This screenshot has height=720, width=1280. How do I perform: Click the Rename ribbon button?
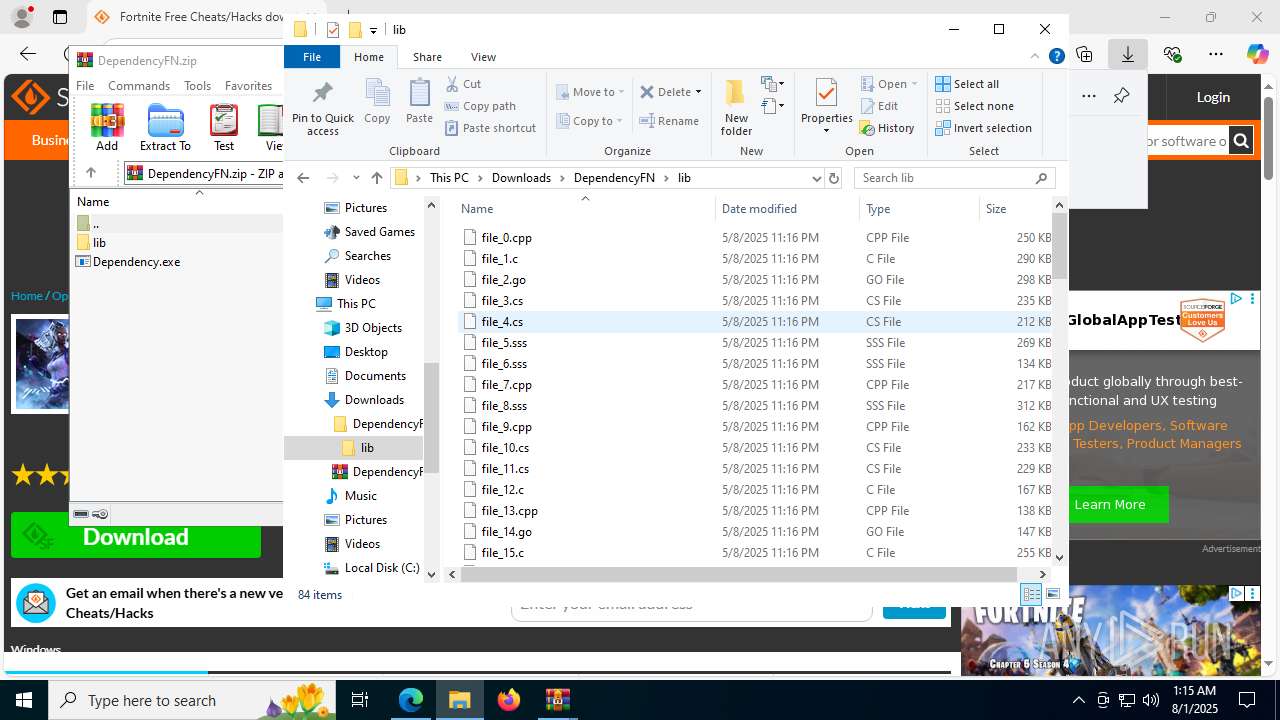pyautogui.click(x=669, y=121)
